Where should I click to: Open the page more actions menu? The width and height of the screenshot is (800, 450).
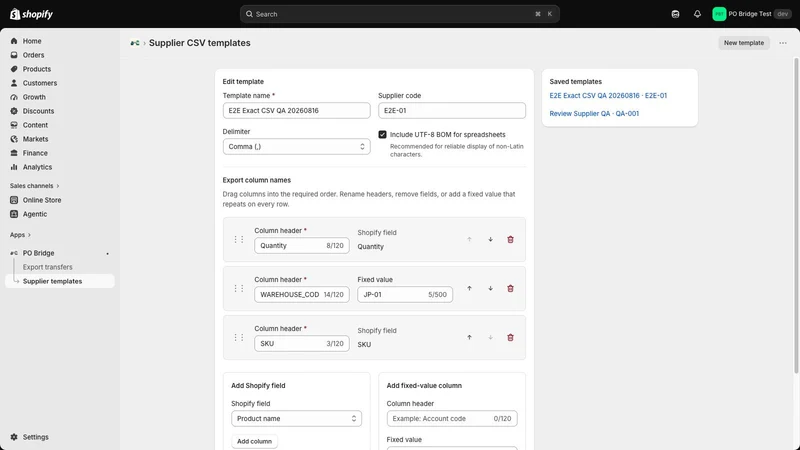[783, 43]
